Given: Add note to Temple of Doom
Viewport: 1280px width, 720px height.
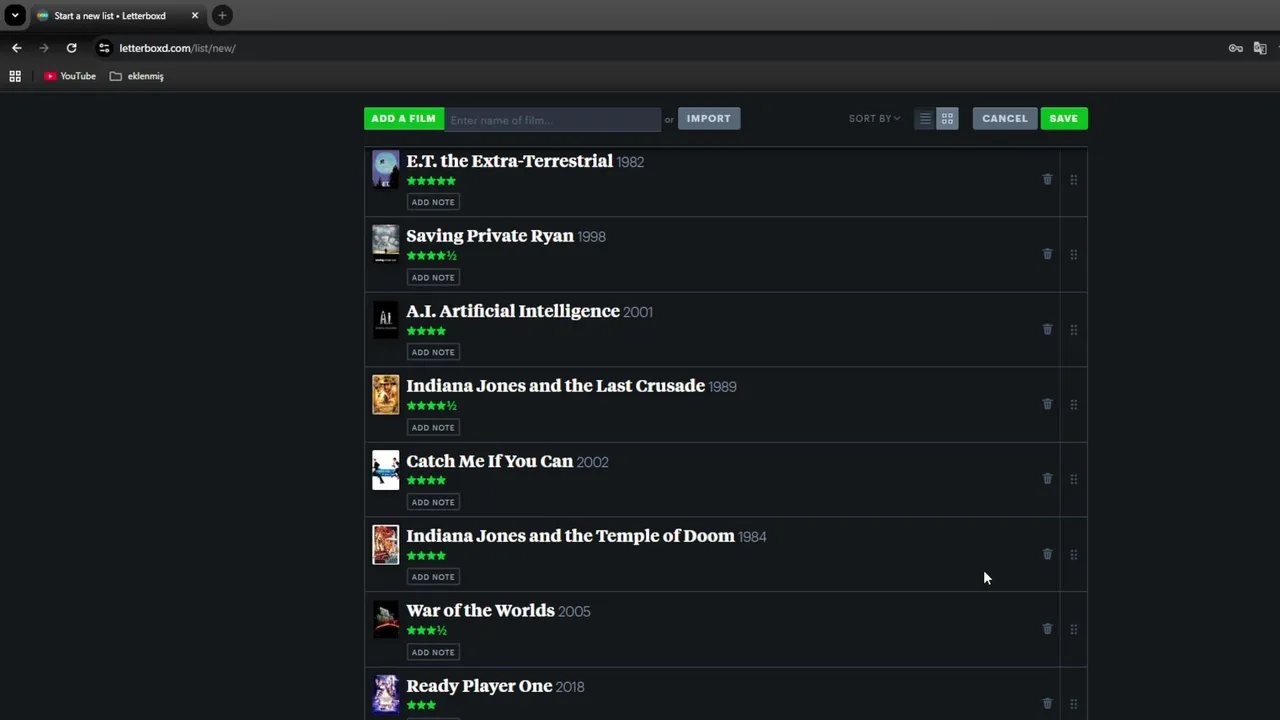Looking at the screenshot, I should (x=433, y=577).
